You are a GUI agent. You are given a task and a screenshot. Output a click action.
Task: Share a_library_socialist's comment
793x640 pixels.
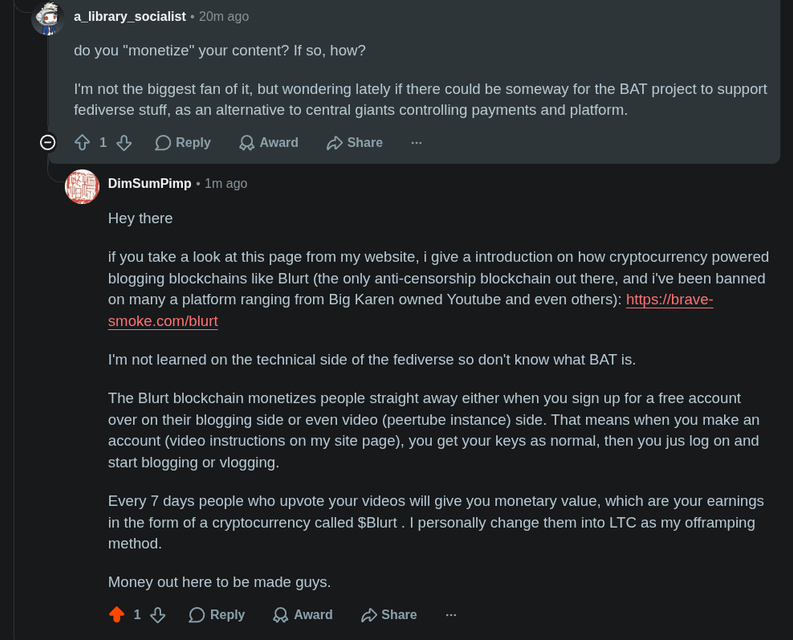pyautogui.click(x=355, y=143)
